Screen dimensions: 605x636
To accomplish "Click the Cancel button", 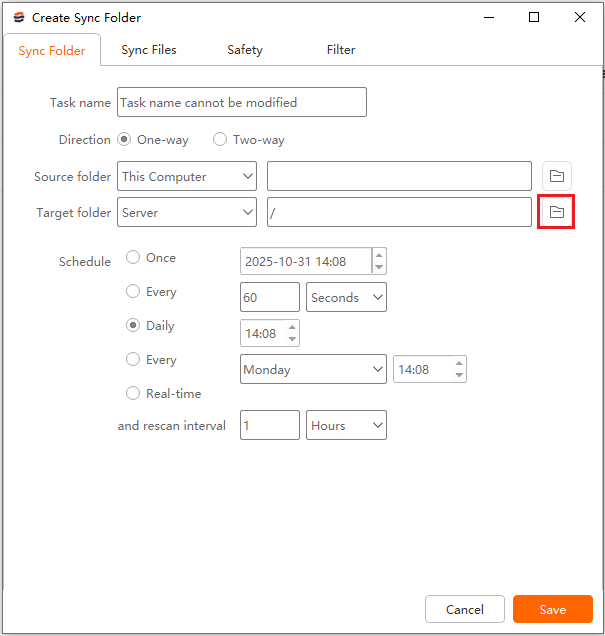I will (x=465, y=609).
